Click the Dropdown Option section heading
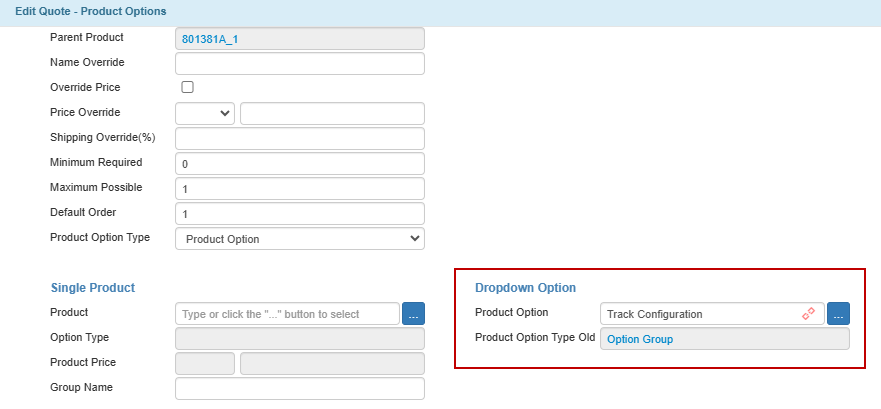 525,288
